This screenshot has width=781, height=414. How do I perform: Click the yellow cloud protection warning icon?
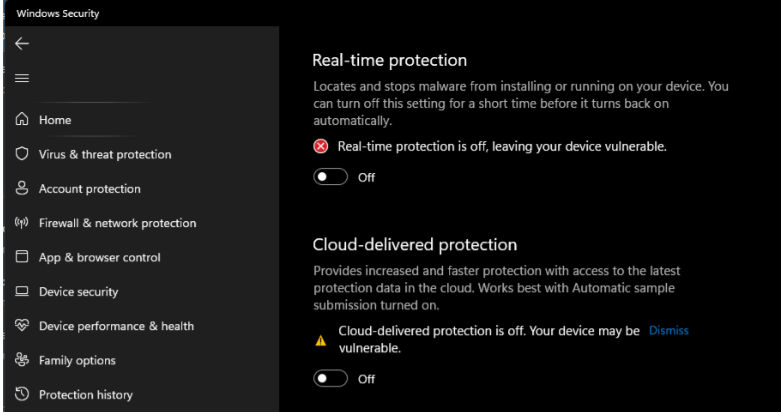tap(321, 340)
